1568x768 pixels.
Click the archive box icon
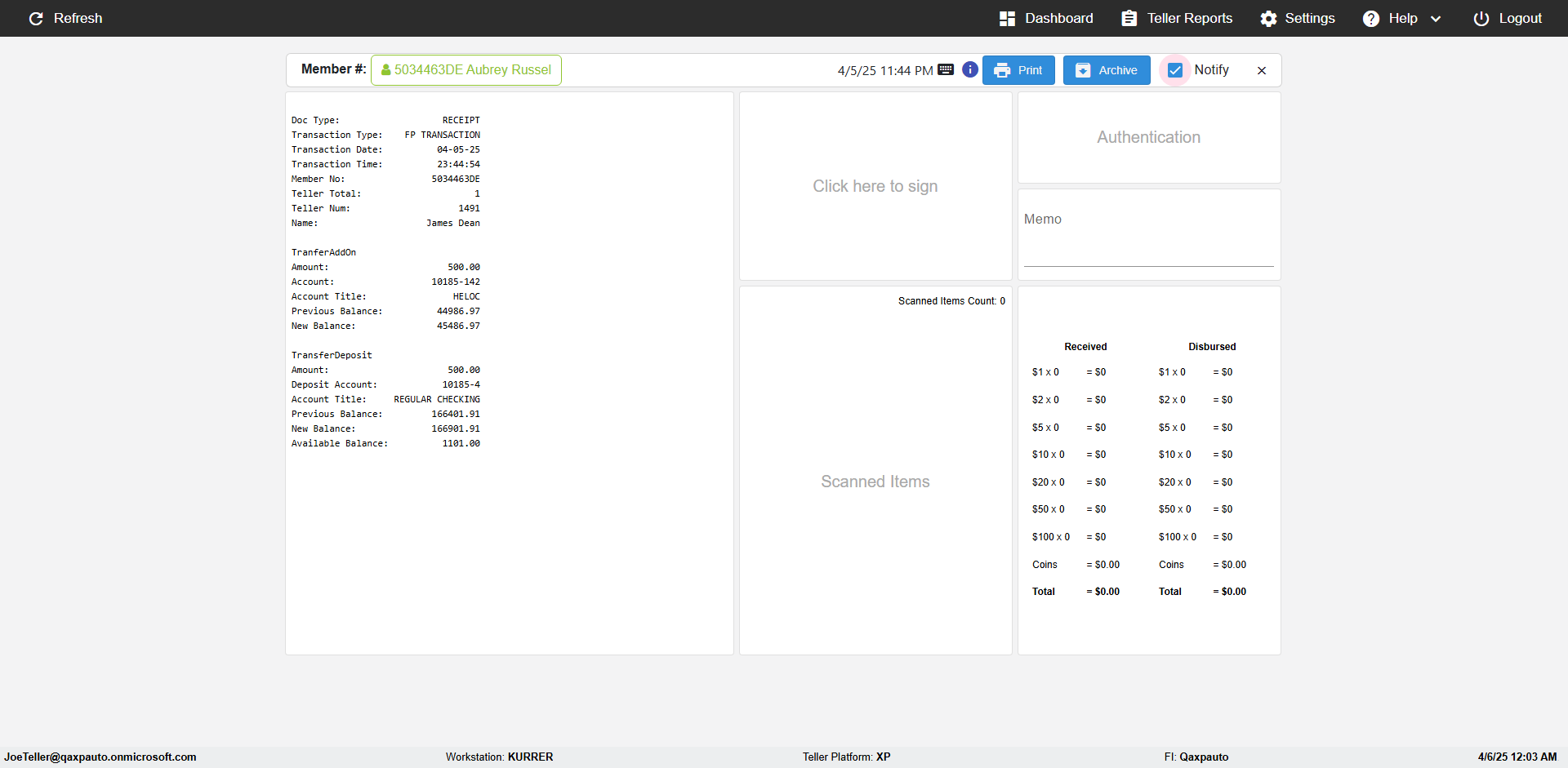point(1083,71)
